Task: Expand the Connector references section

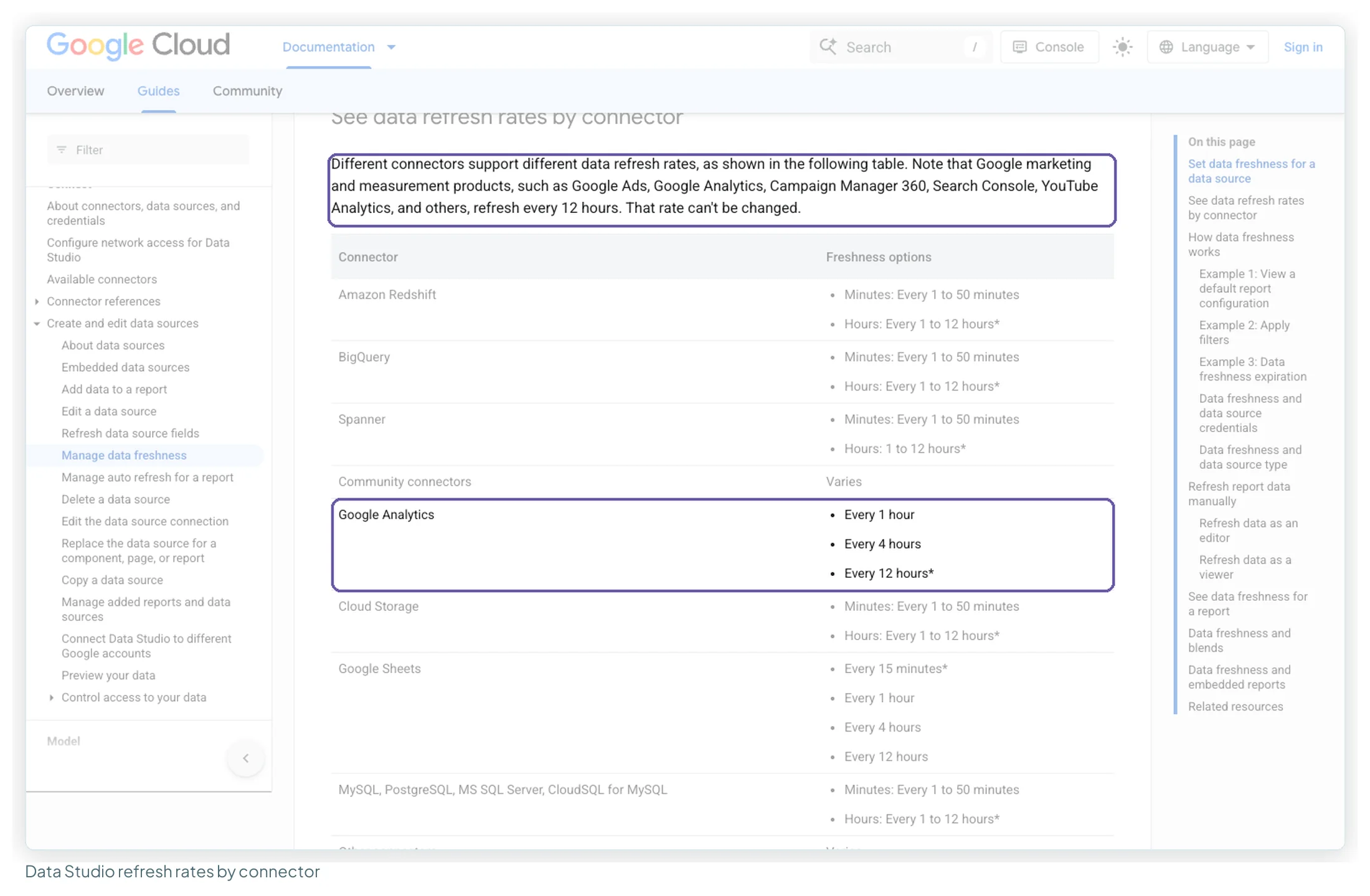Action: pos(37,301)
